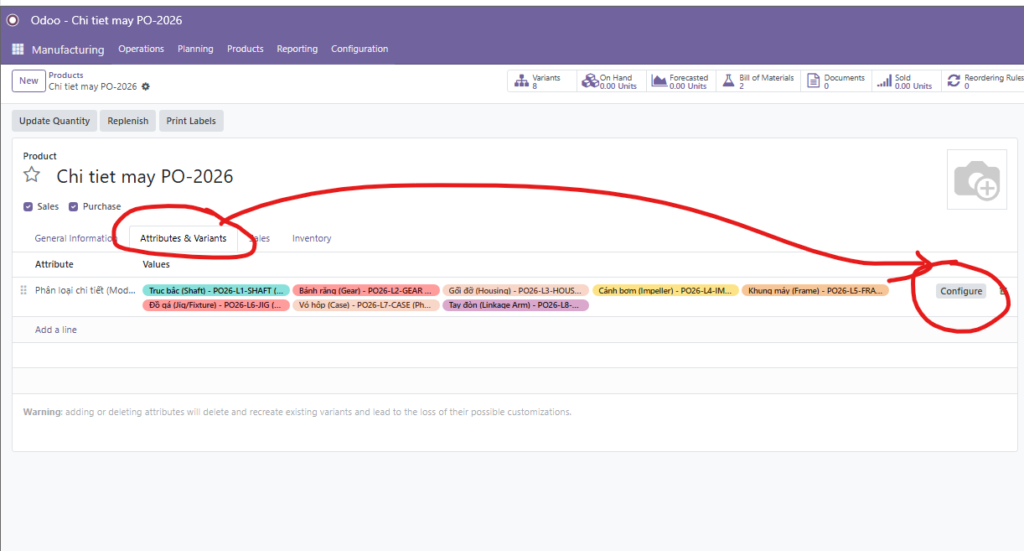Mark product as favorite with star

click(32, 176)
